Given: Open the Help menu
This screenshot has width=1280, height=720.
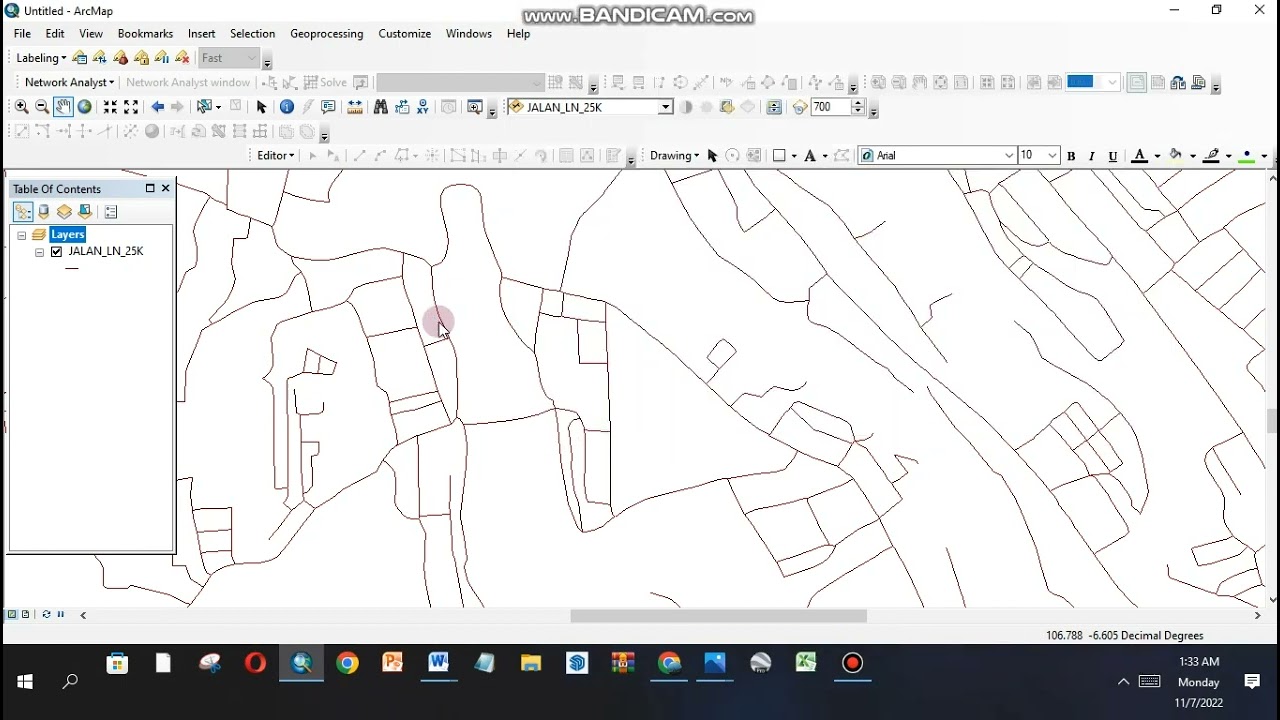Looking at the screenshot, I should 518,33.
